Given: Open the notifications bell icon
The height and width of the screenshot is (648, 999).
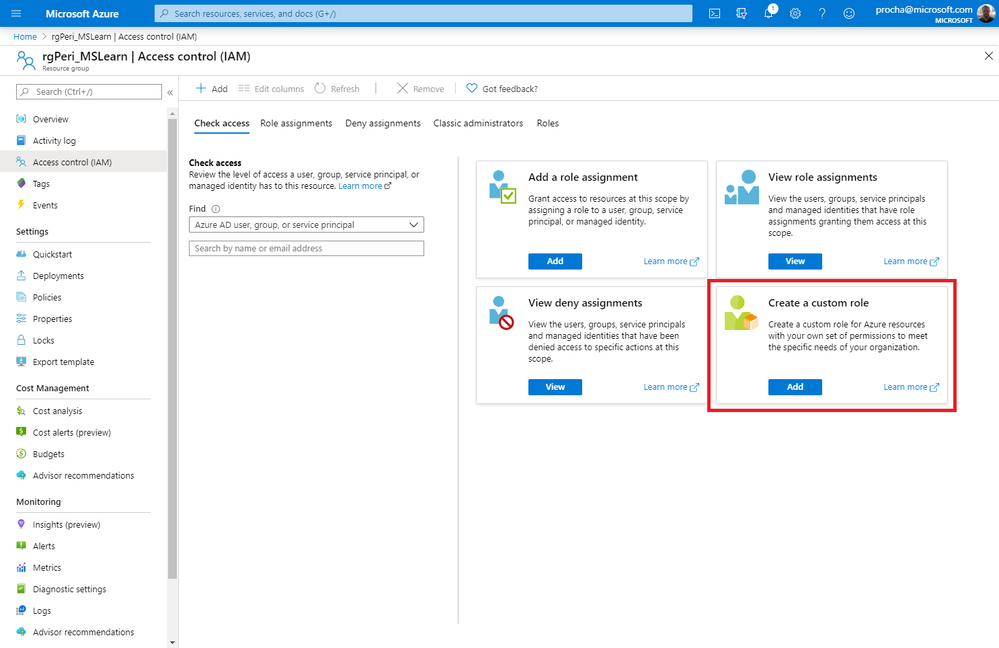Looking at the screenshot, I should coord(769,12).
